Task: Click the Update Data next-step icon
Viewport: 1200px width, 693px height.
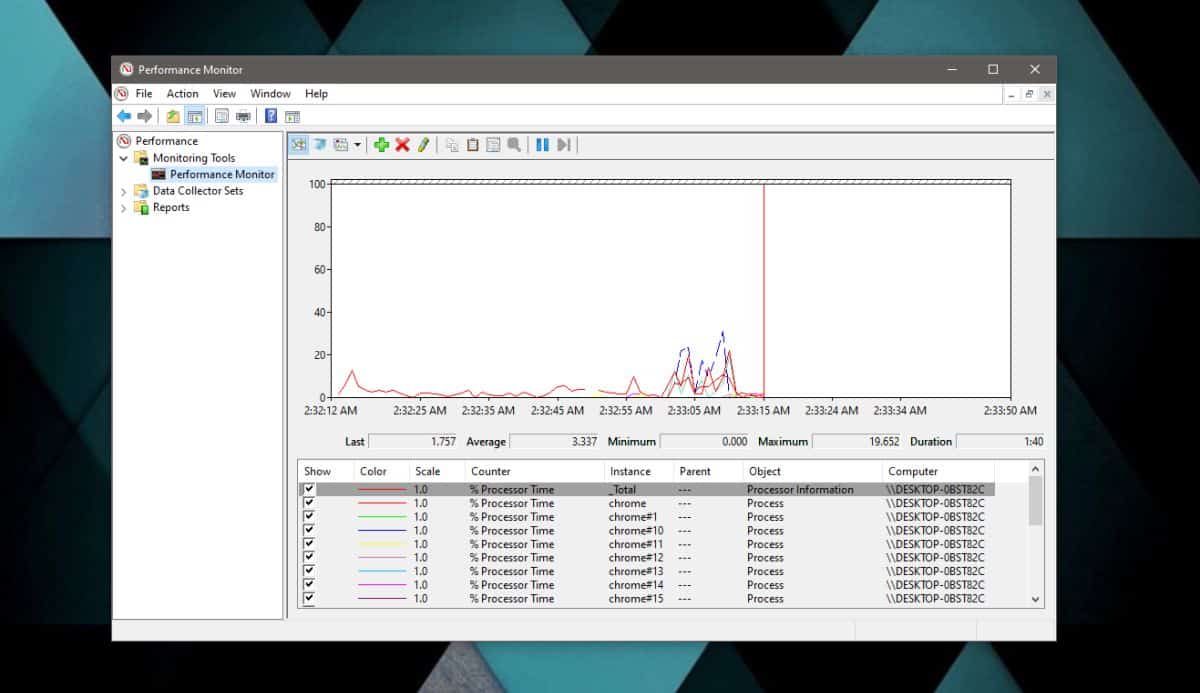Action: [564, 145]
